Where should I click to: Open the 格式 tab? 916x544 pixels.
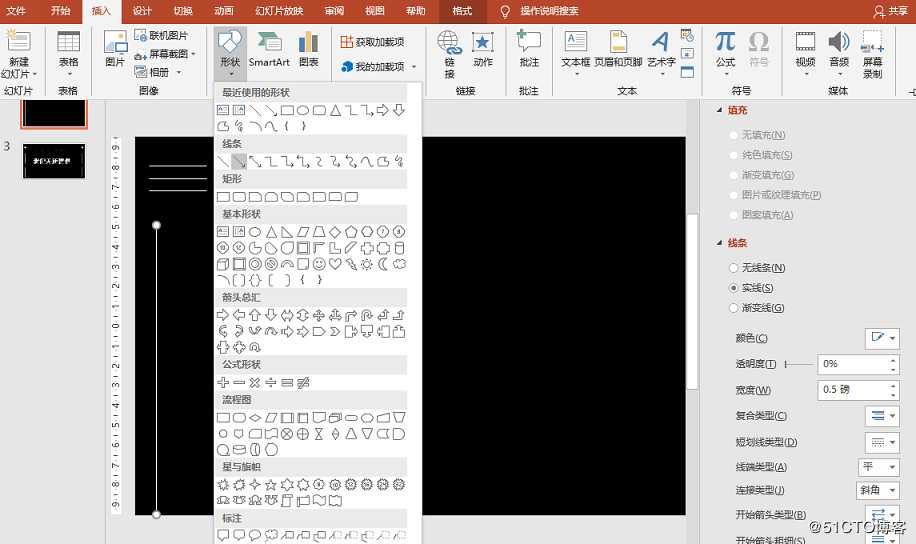pyautogui.click(x=462, y=11)
